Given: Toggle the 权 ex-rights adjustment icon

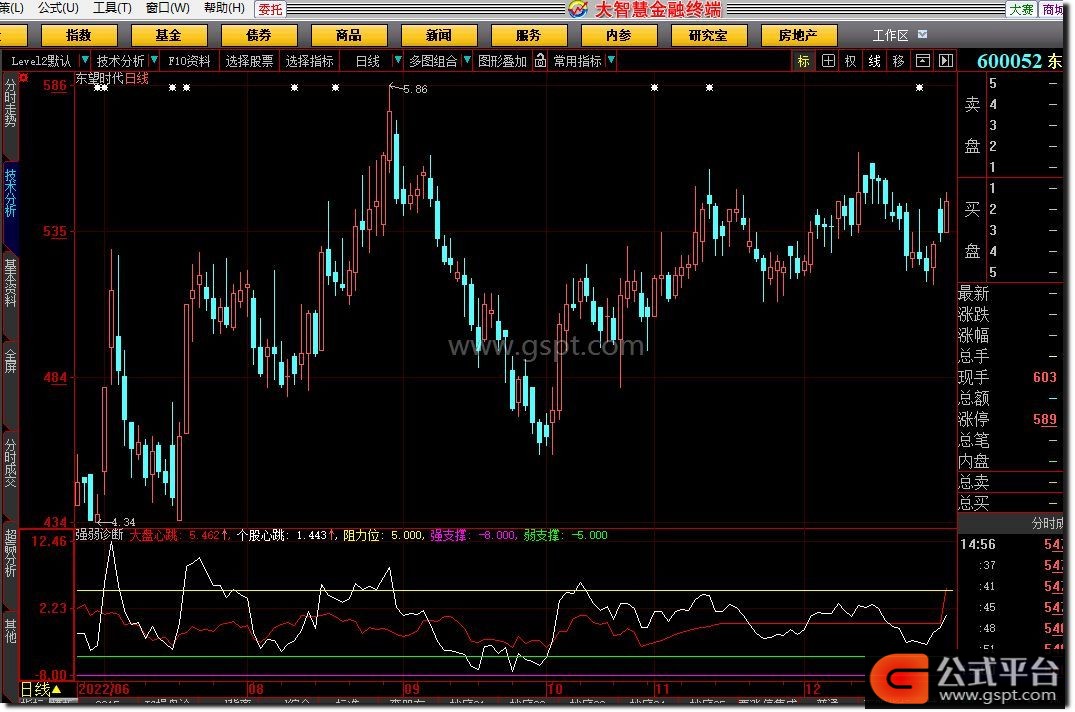Looking at the screenshot, I should [x=850, y=61].
